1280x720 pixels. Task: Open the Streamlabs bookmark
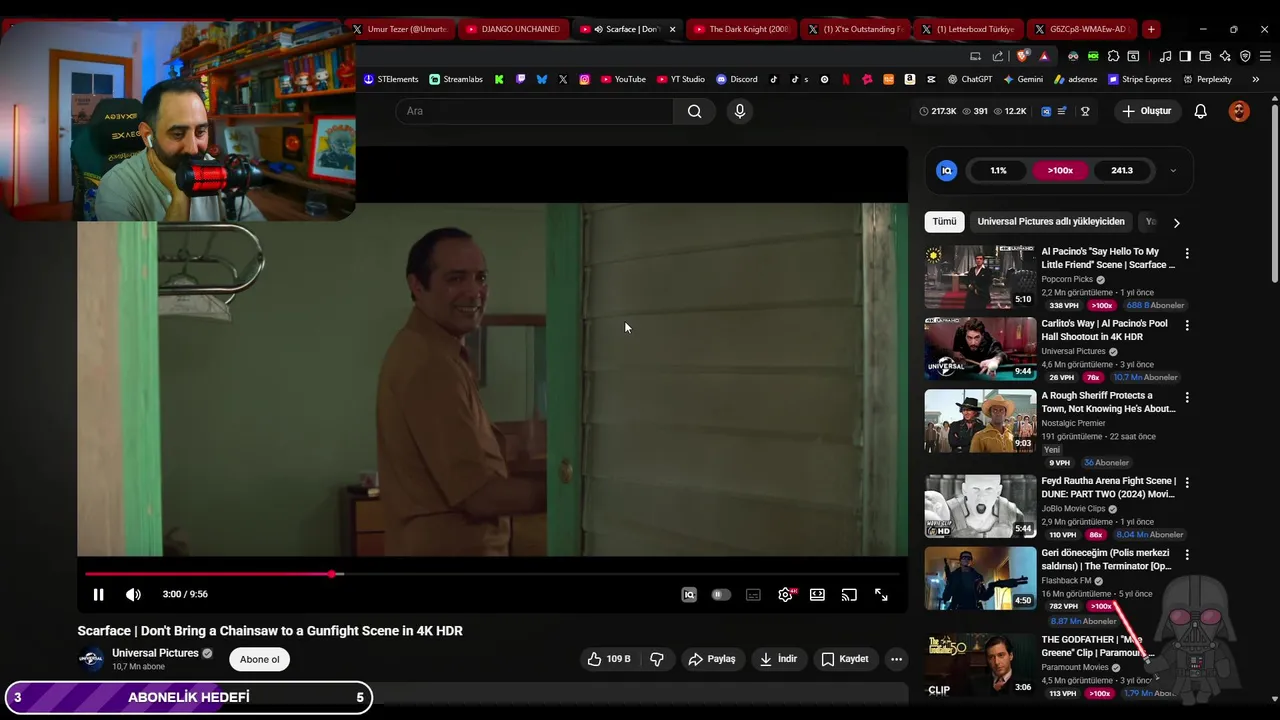(456, 79)
